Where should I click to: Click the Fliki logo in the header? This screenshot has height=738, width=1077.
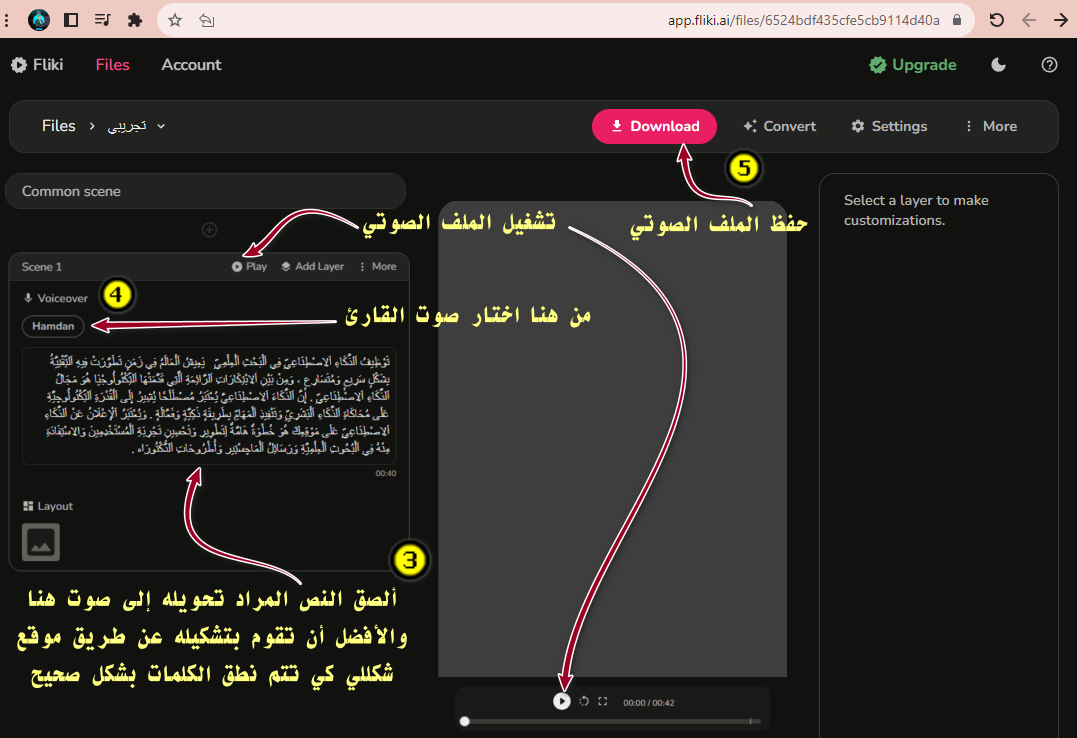pos(37,65)
